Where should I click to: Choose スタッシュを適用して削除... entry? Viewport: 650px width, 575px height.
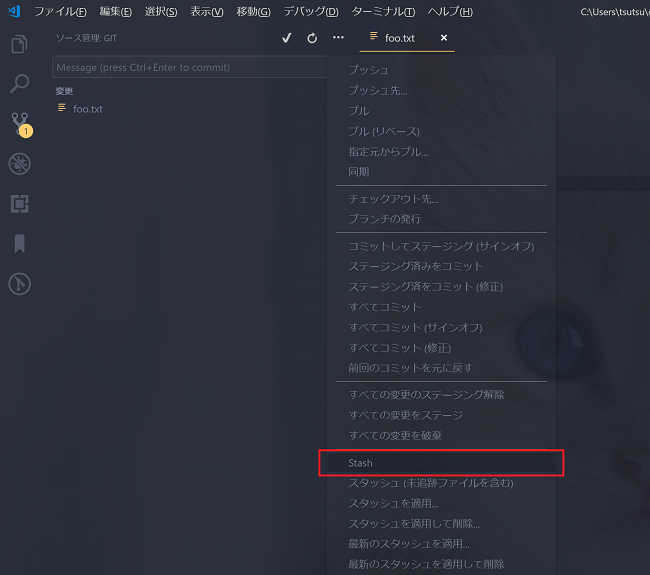(441, 524)
